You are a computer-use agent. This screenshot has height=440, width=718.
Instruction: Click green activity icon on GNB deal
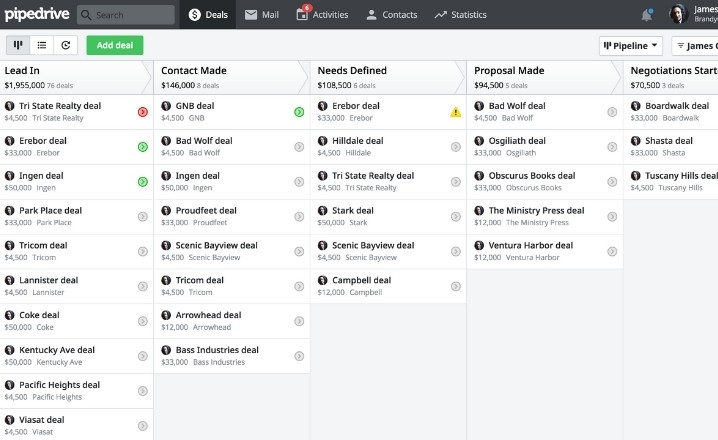[299, 112]
